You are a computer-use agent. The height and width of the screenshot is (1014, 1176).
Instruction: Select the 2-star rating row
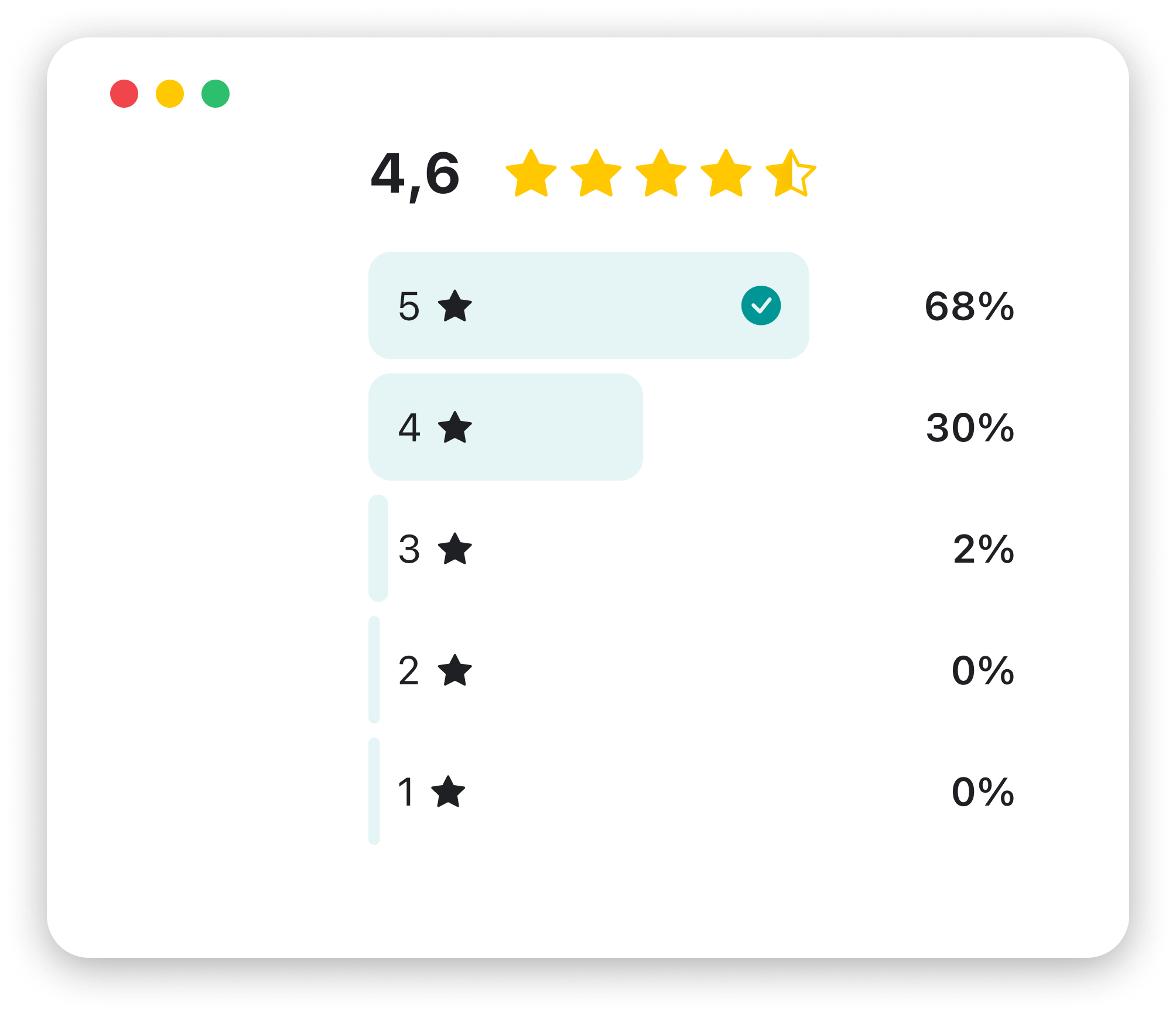point(435,670)
